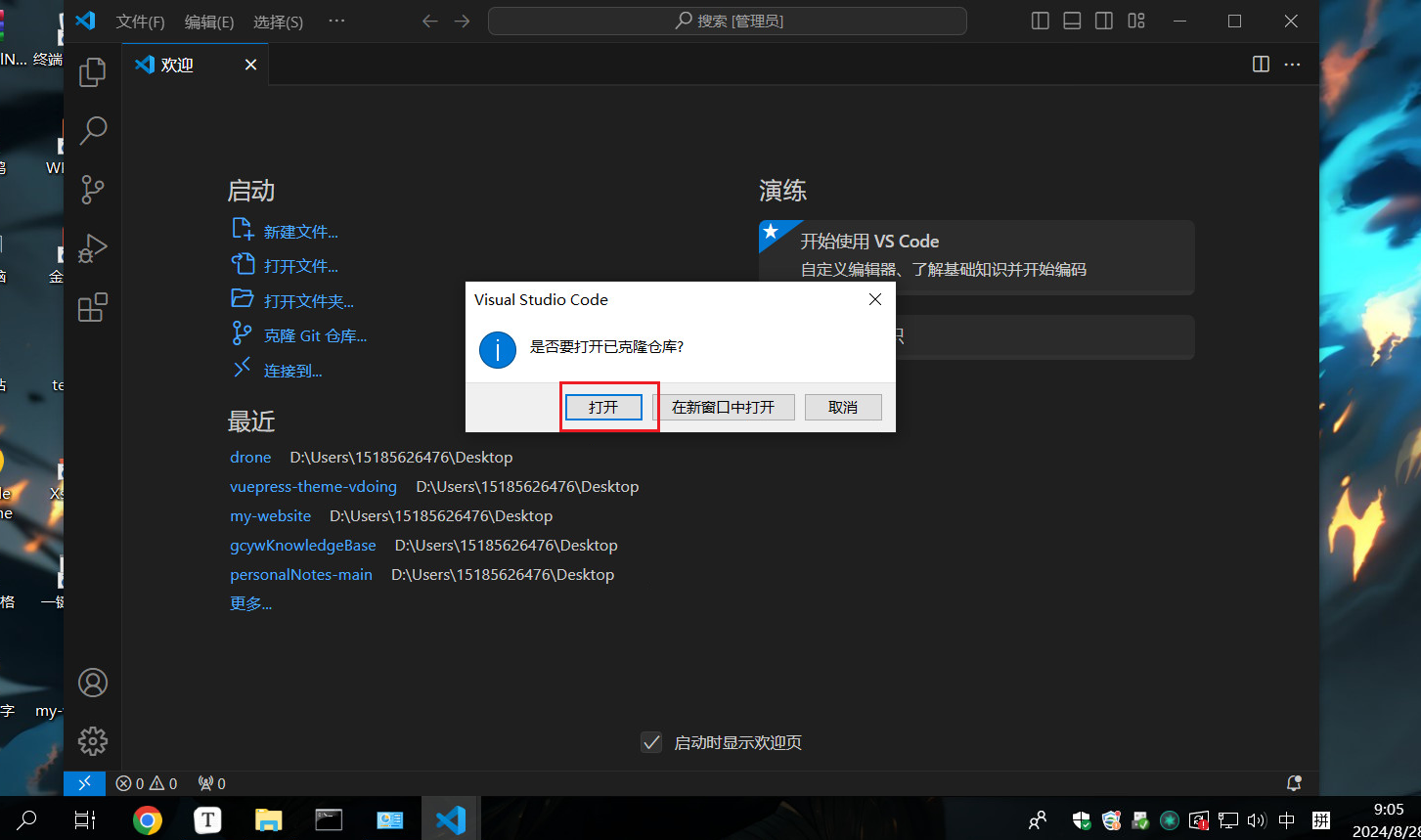Click the 打开 button in dialog

[x=603, y=407]
